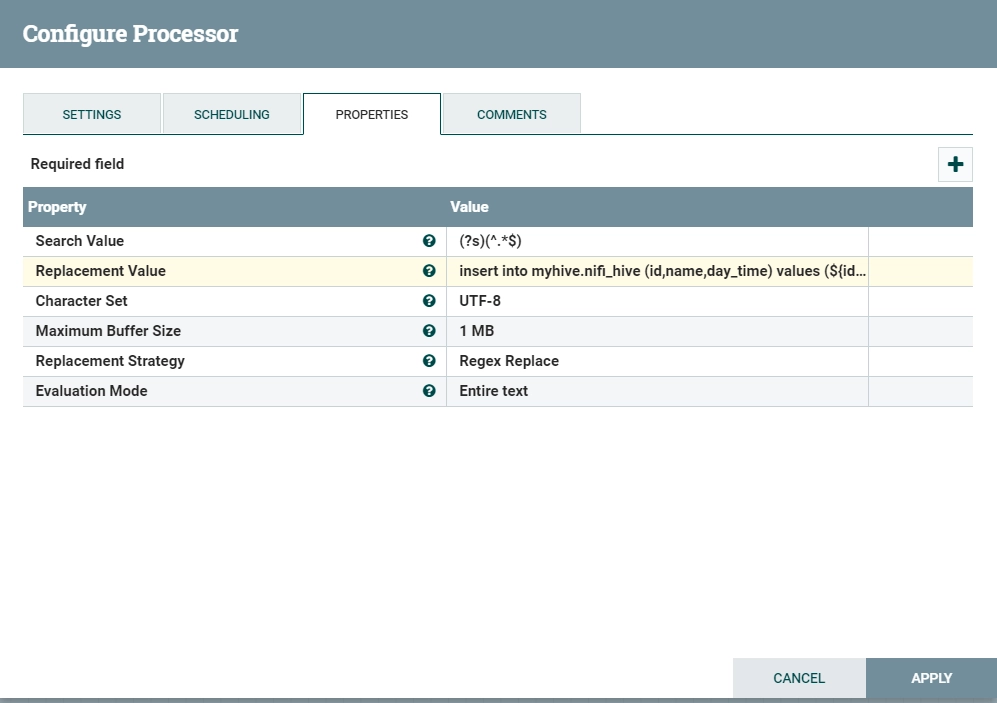
Task: Click the Cancel button
Action: click(799, 678)
